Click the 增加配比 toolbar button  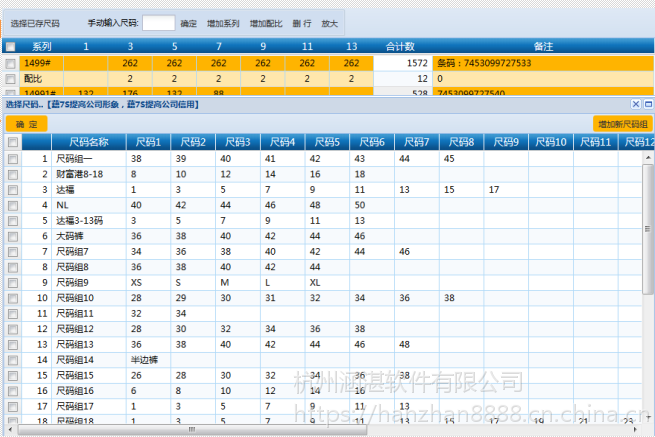tap(266, 23)
